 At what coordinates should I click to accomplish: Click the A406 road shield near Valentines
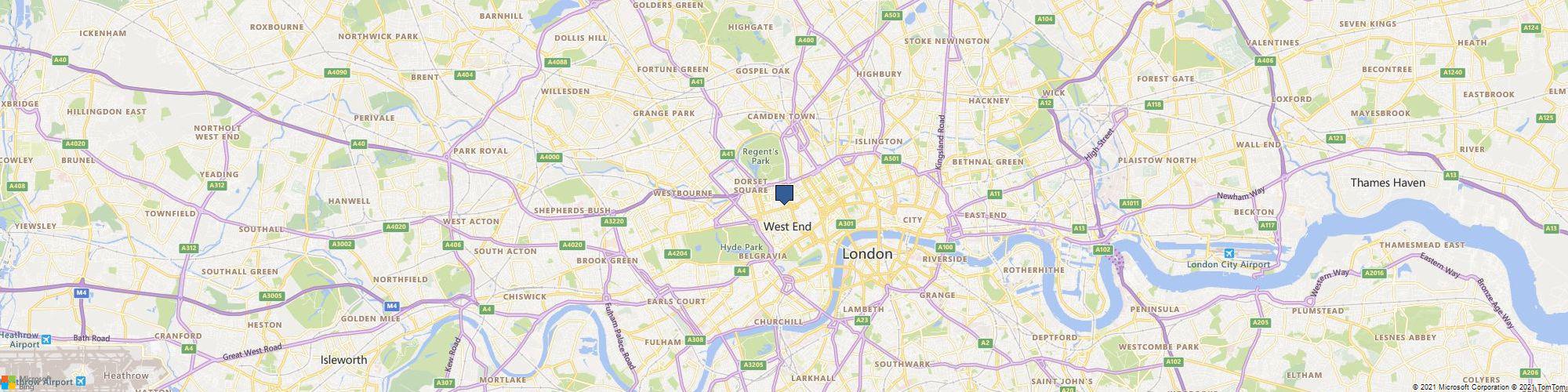1265,60
